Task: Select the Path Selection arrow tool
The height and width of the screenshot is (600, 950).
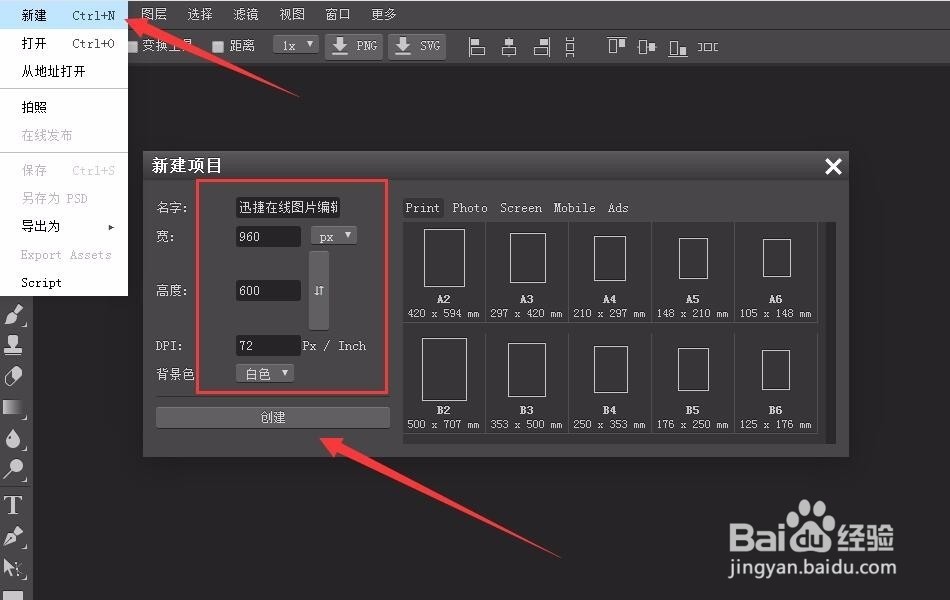Action: click(x=13, y=568)
